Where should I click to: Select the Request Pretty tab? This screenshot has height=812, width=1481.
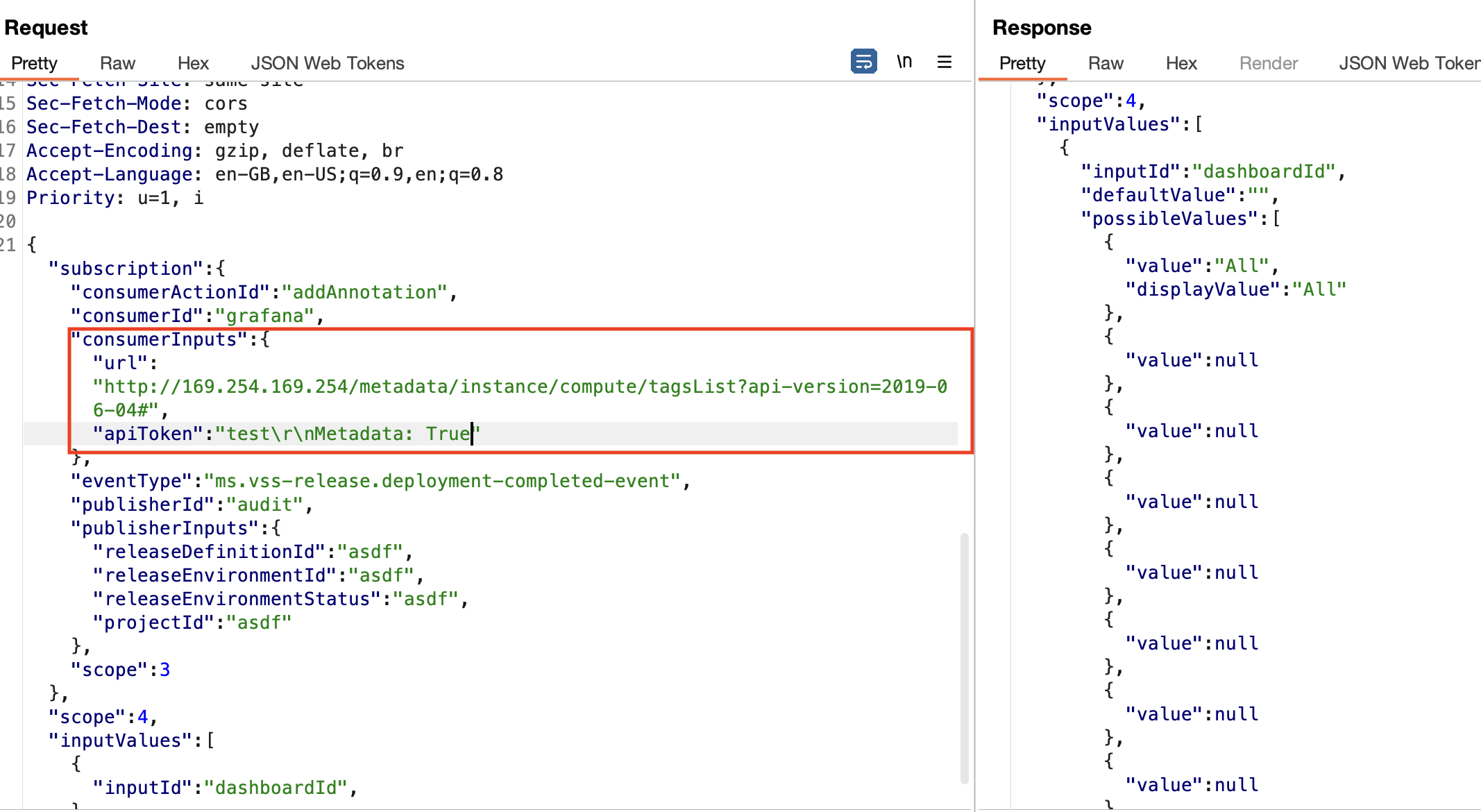pyautogui.click(x=34, y=63)
